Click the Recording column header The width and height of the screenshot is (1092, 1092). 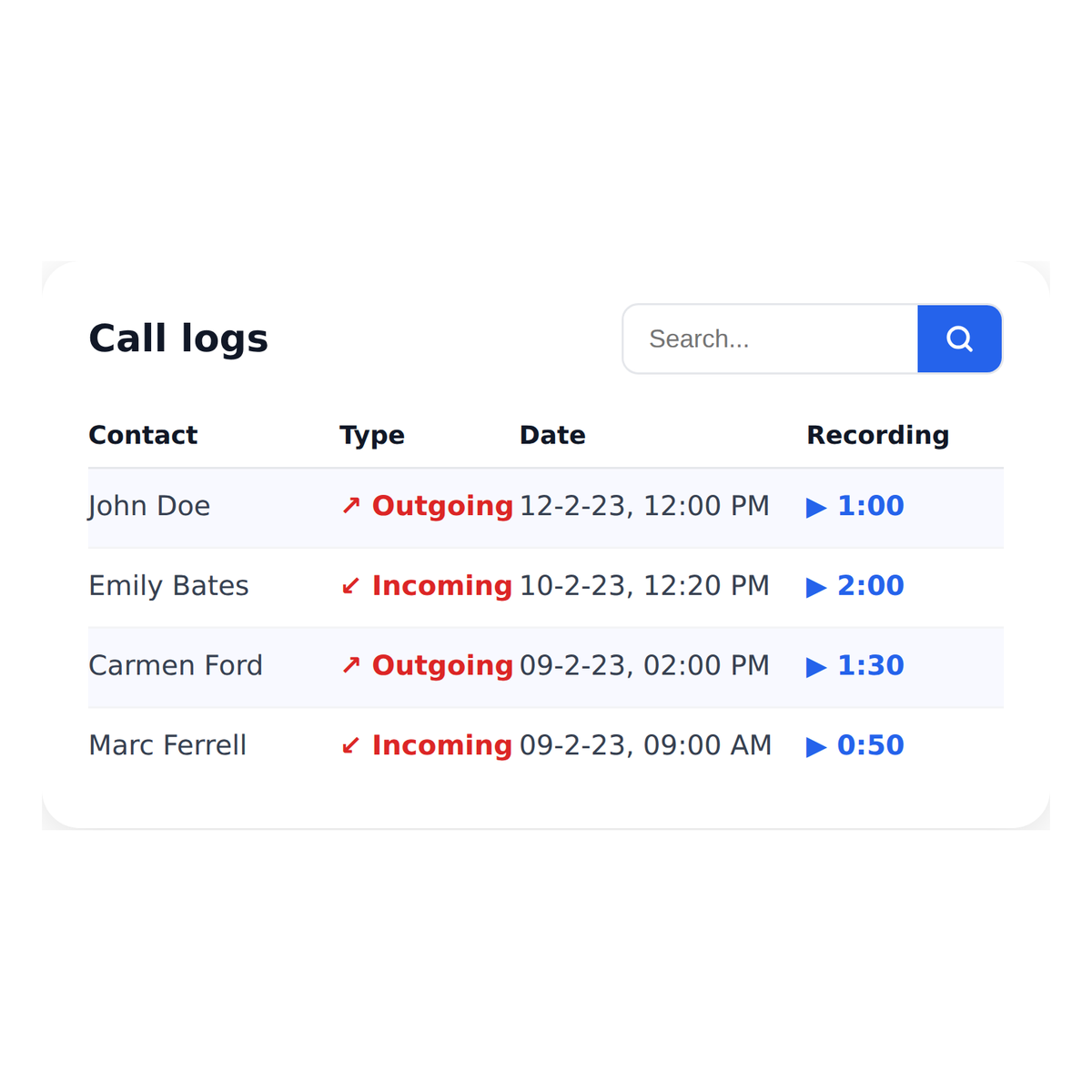[x=878, y=436]
